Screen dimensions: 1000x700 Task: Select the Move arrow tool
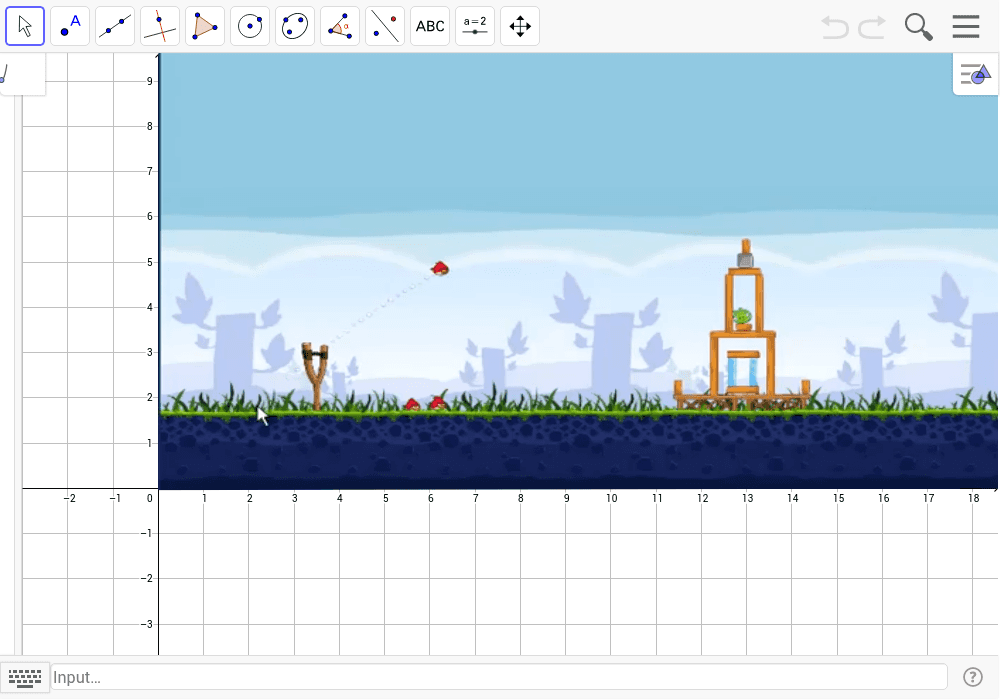(x=25, y=26)
